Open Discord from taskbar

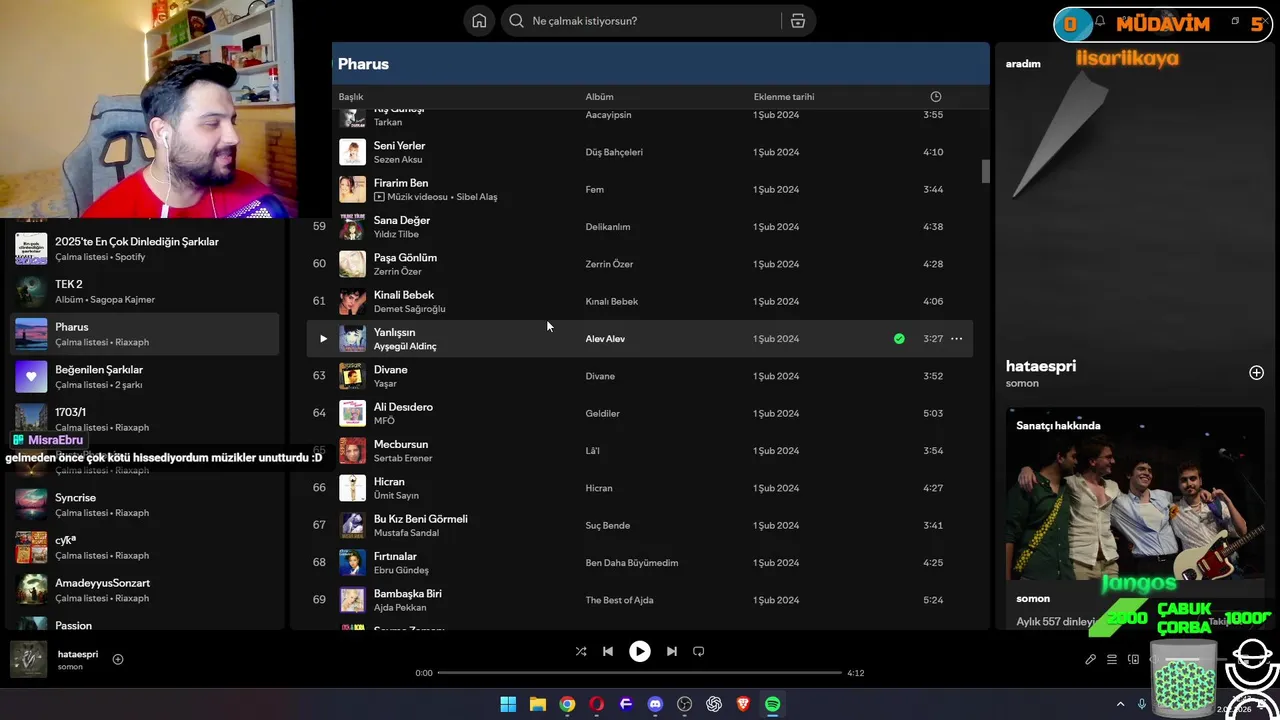tap(655, 704)
